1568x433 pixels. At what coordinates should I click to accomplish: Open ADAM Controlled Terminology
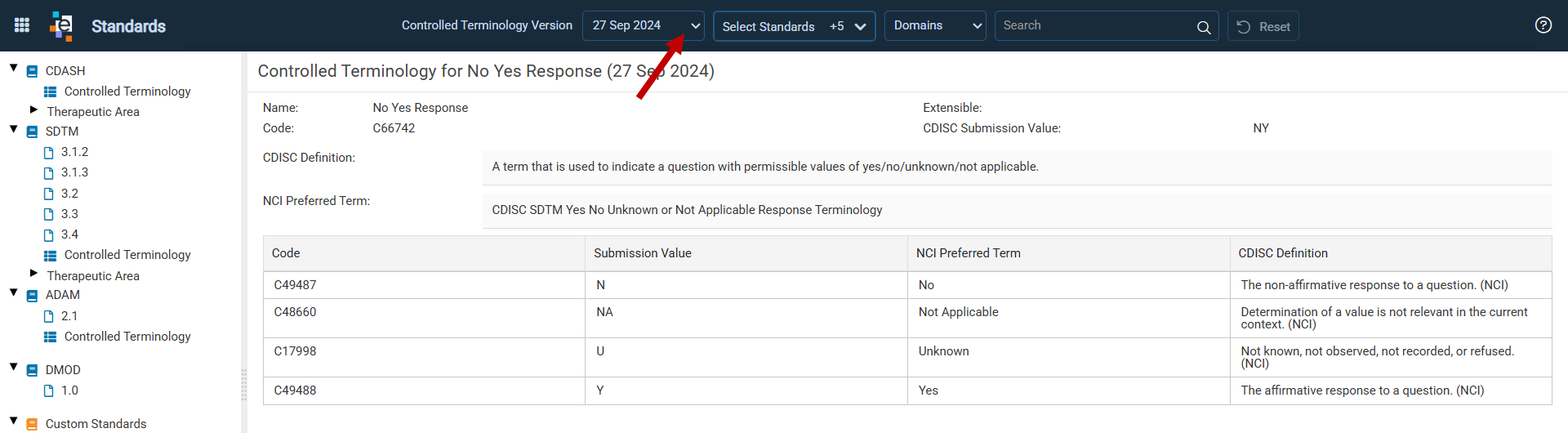coord(127,337)
